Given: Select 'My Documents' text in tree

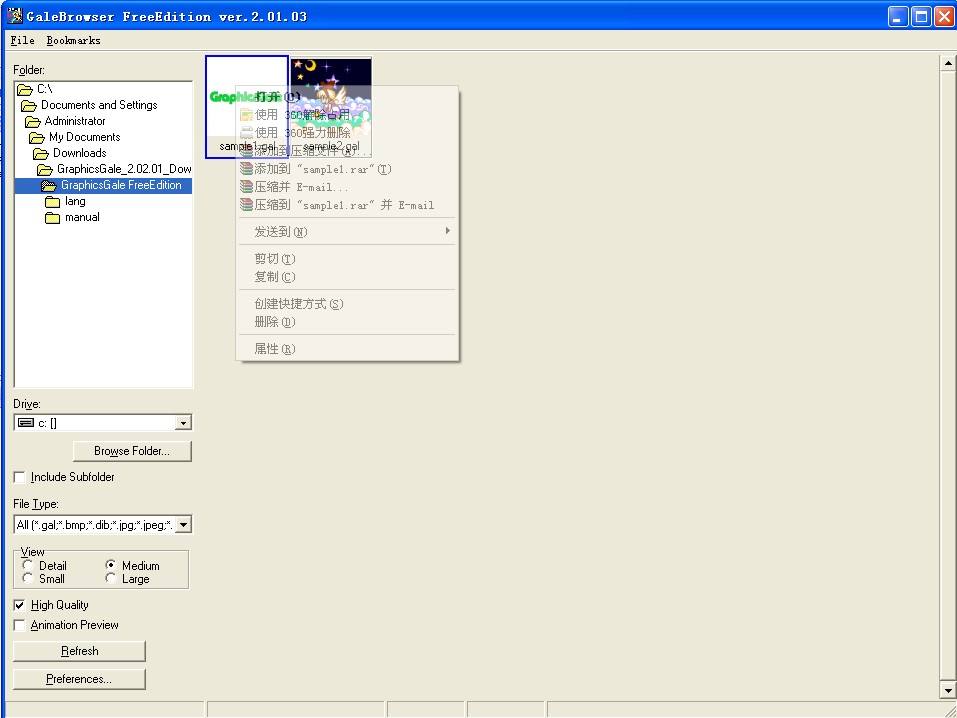Looking at the screenshot, I should click(x=85, y=137).
